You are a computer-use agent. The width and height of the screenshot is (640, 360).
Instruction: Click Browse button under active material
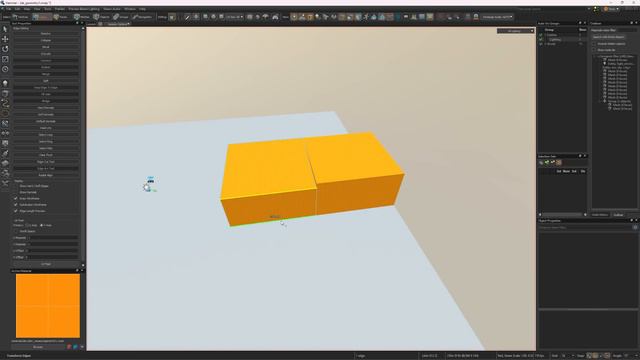click(38, 347)
